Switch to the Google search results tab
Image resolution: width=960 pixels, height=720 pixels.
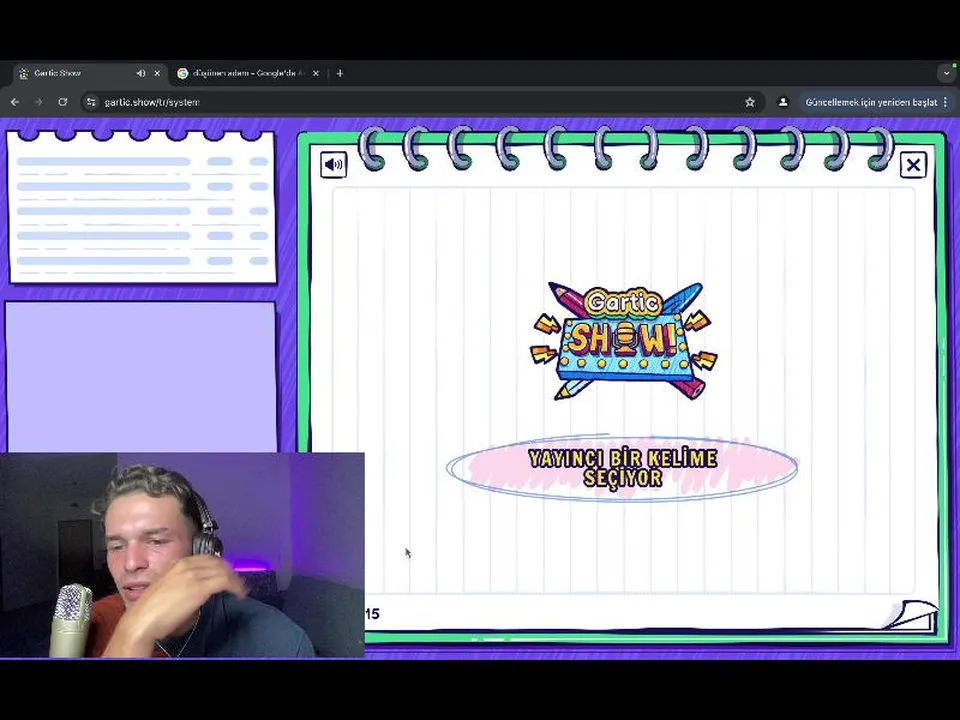[x=248, y=73]
